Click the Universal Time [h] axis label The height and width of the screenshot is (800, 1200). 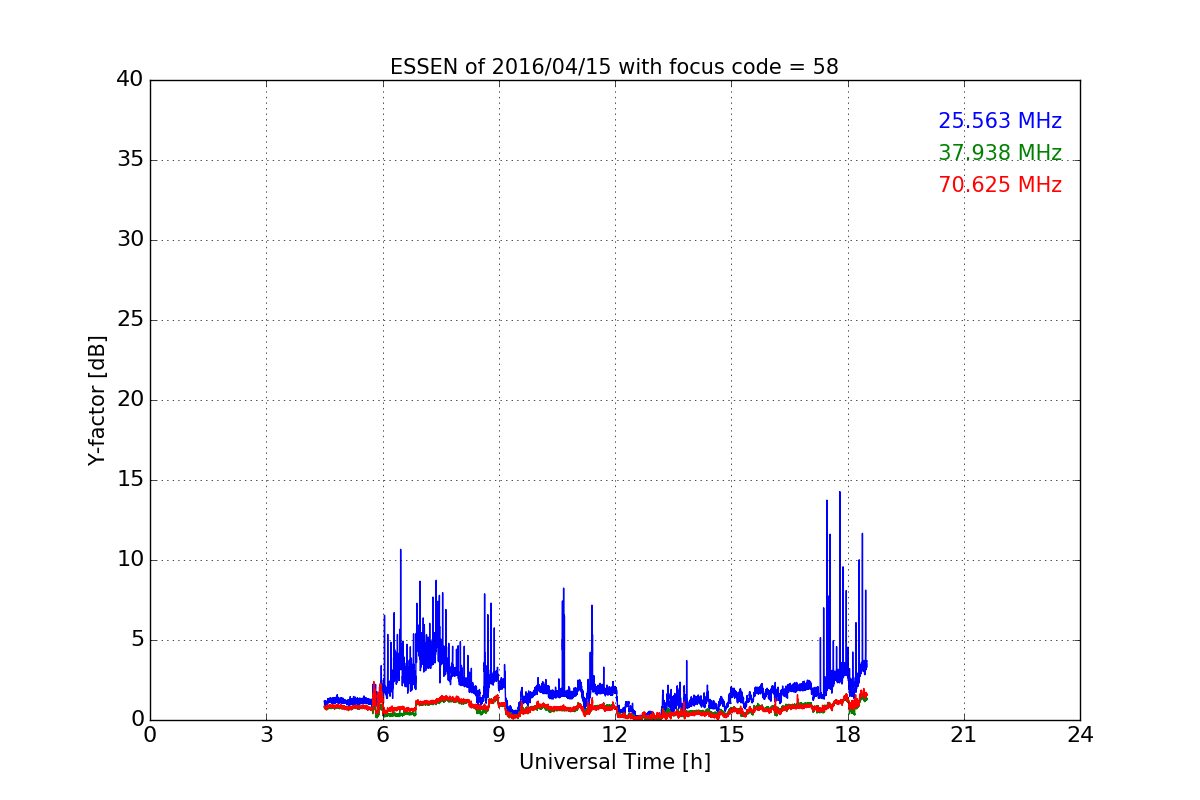click(614, 762)
